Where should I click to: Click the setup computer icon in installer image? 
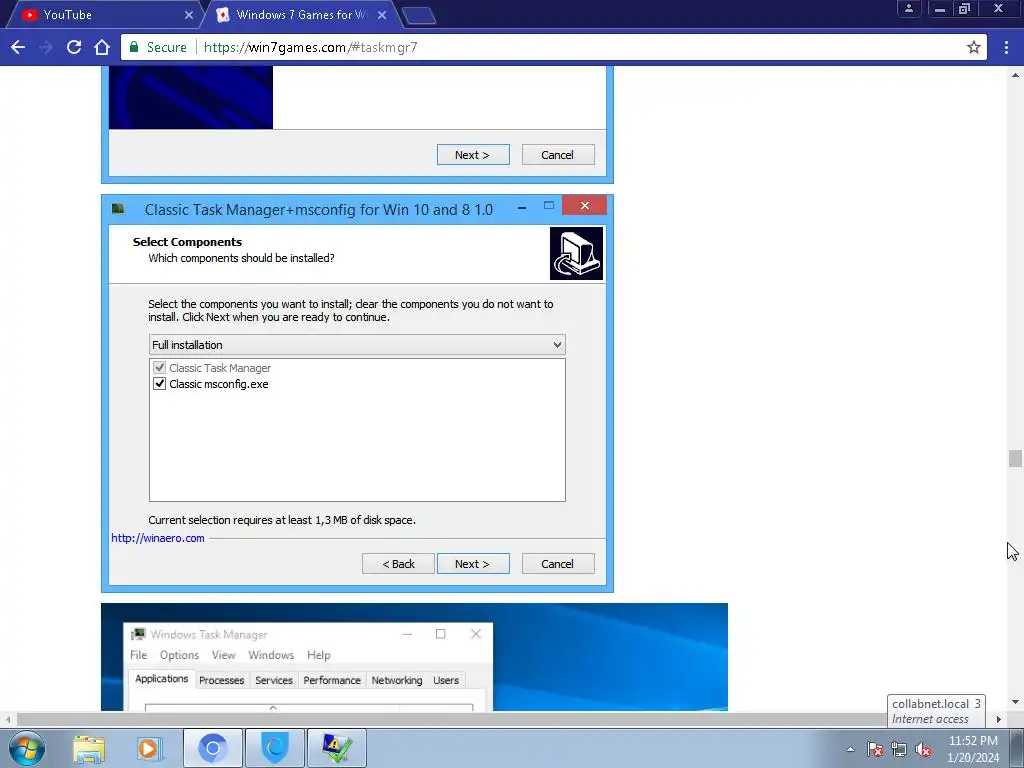coord(576,253)
